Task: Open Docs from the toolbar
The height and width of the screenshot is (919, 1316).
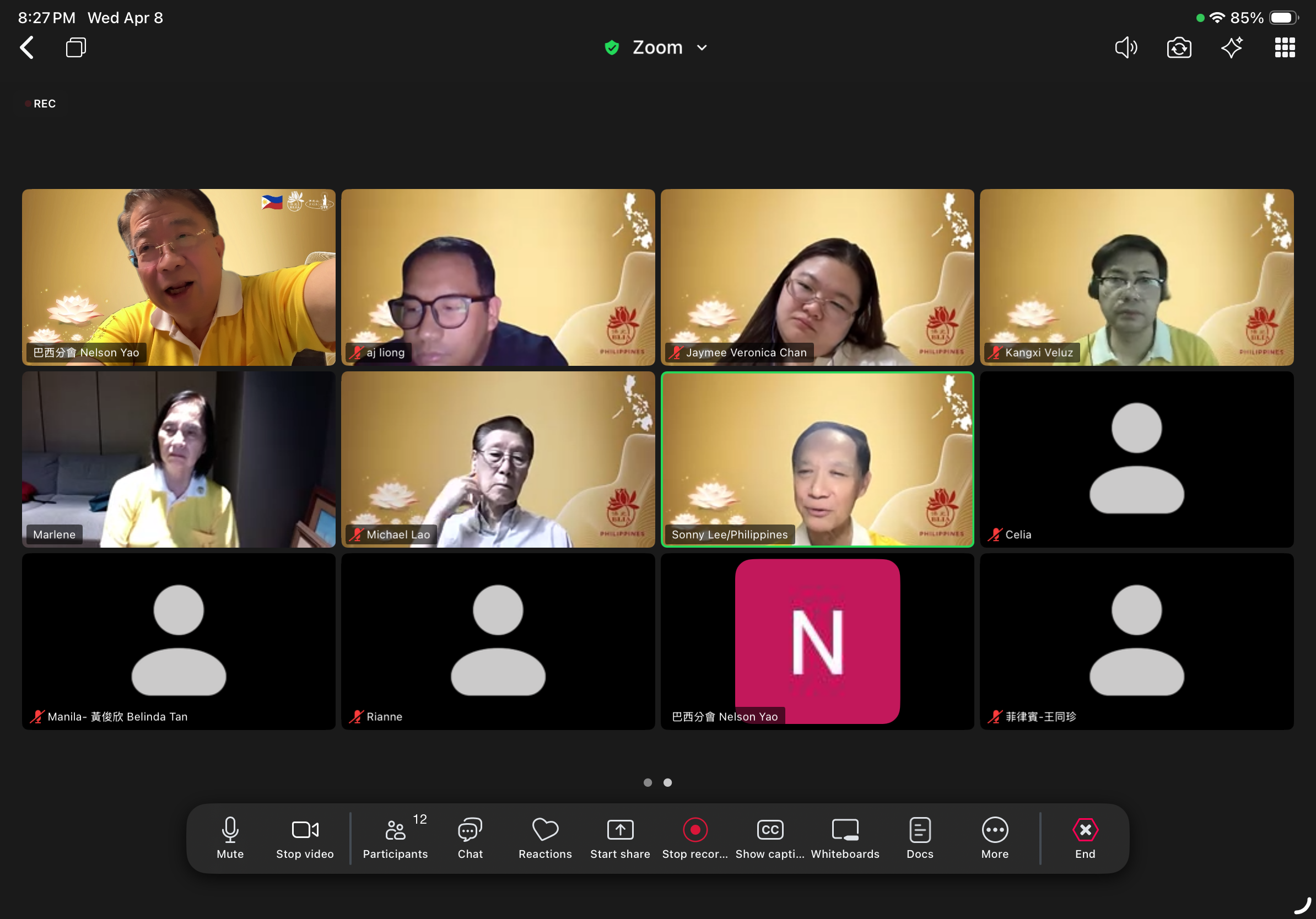Action: tap(919, 837)
